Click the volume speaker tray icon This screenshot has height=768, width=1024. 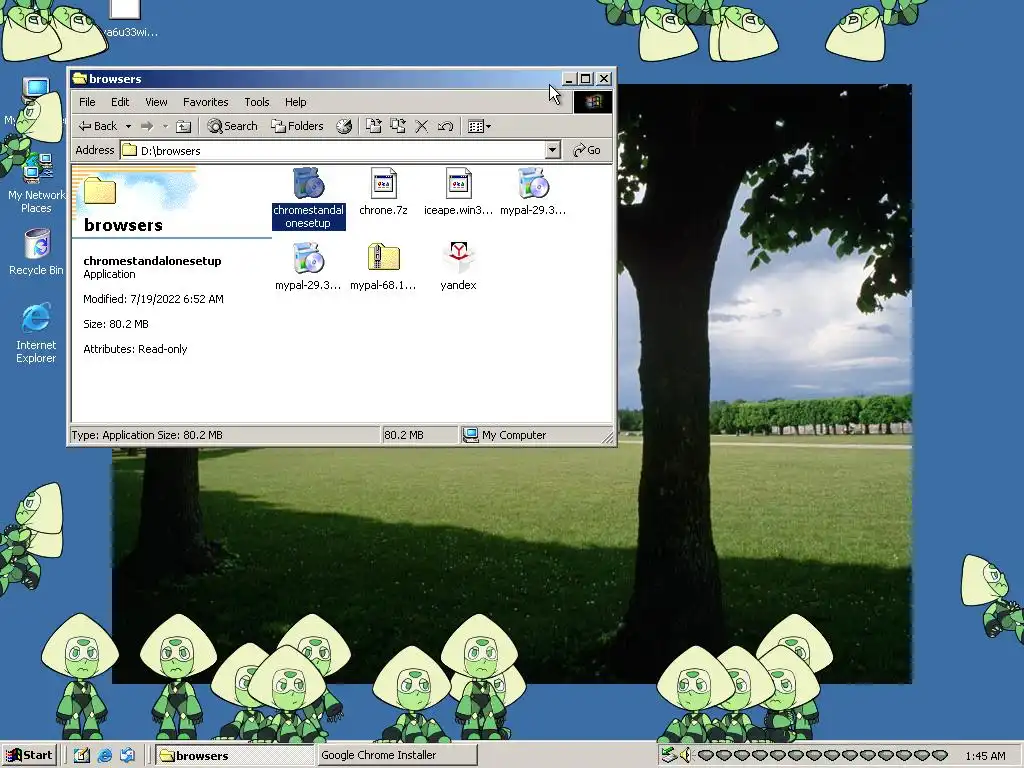[684, 756]
